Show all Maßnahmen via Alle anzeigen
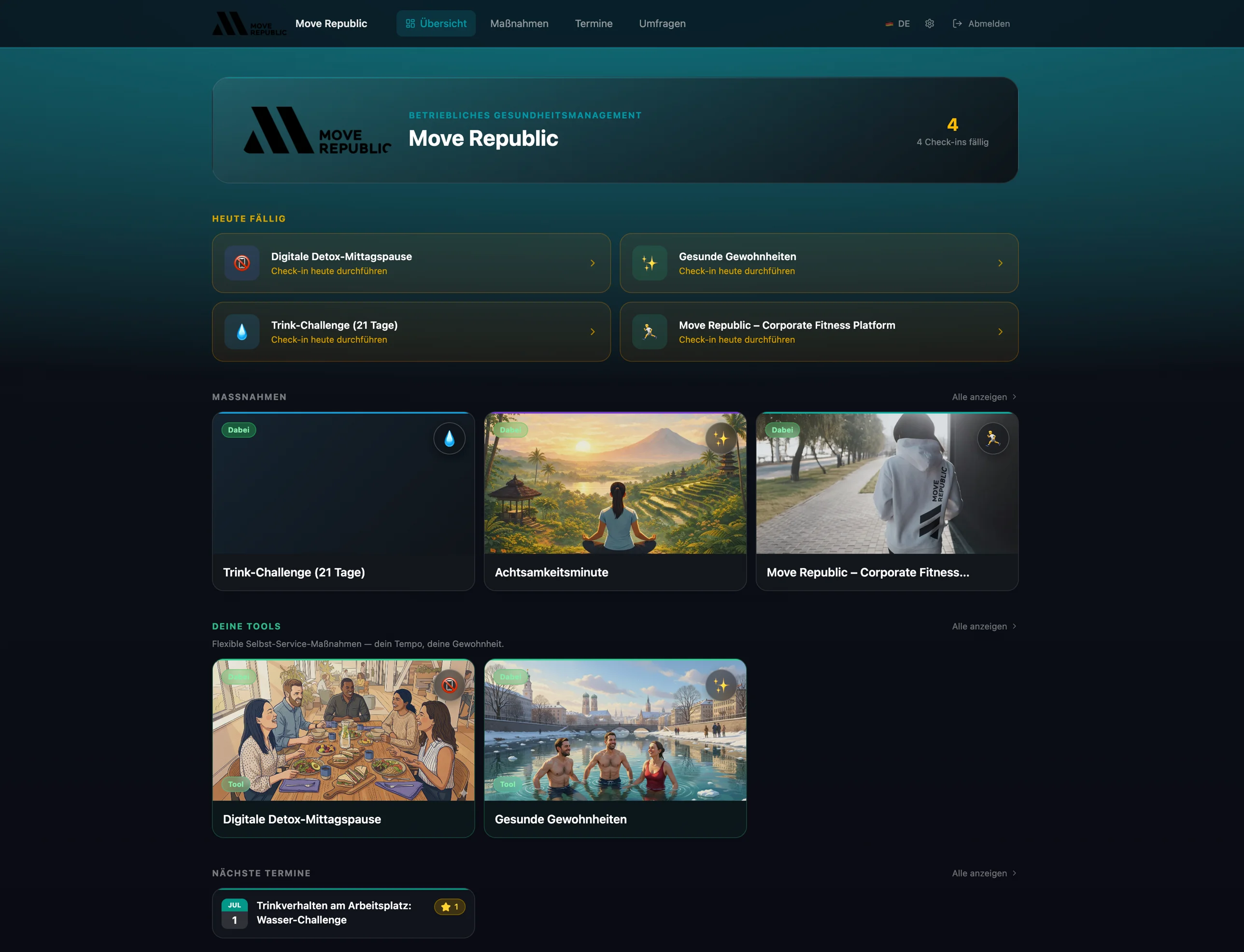Image resolution: width=1244 pixels, height=952 pixels. [x=985, y=397]
